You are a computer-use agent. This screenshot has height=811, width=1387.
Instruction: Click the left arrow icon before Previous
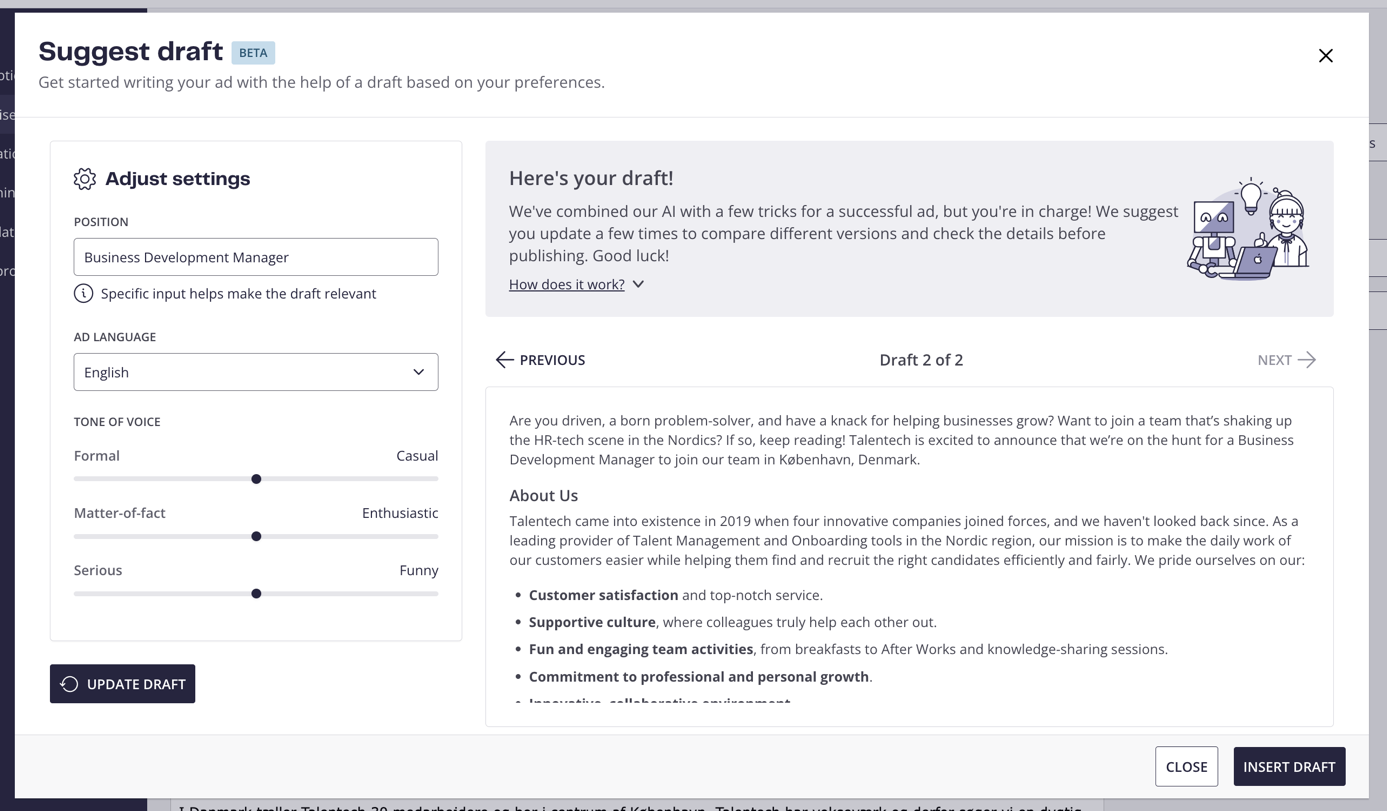(x=505, y=360)
